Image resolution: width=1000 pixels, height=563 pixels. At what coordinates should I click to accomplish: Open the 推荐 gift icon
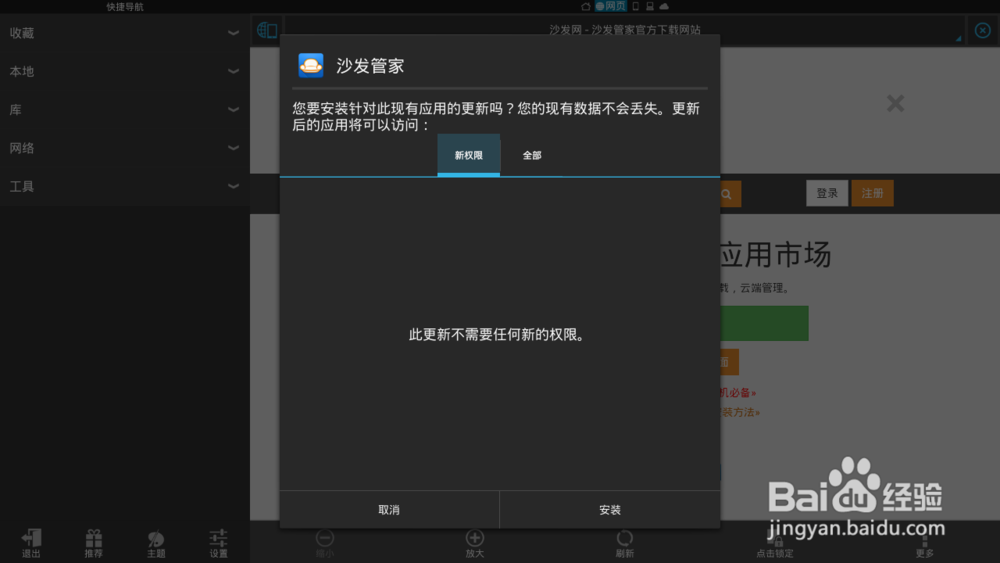[94, 543]
